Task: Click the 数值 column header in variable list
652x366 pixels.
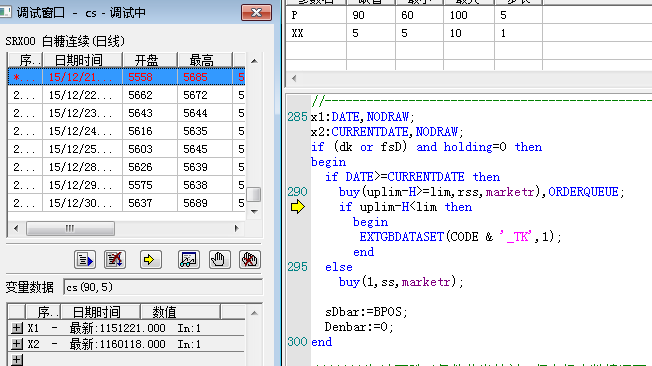Action: (180, 312)
